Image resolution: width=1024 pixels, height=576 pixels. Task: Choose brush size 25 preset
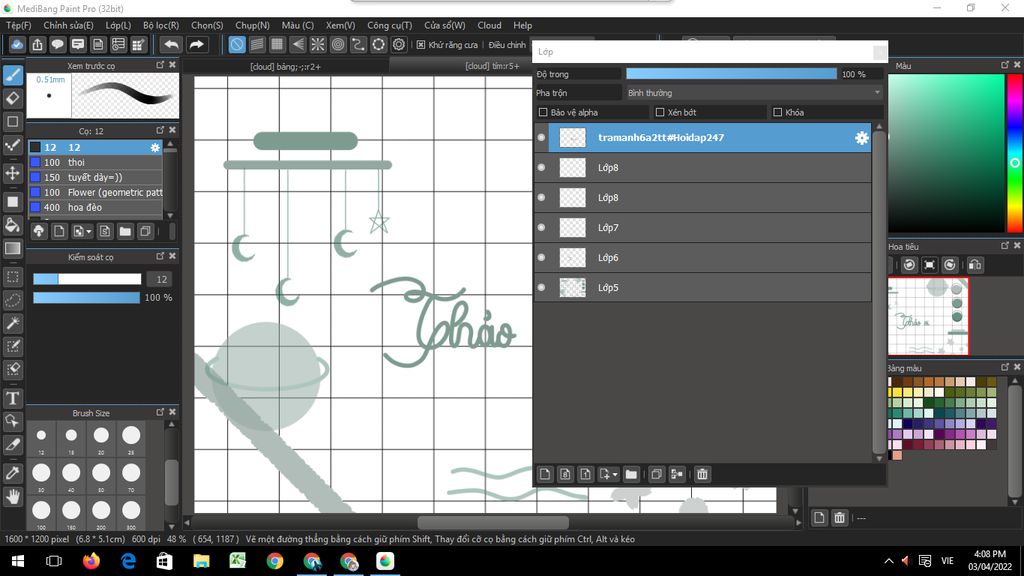click(x=131, y=439)
